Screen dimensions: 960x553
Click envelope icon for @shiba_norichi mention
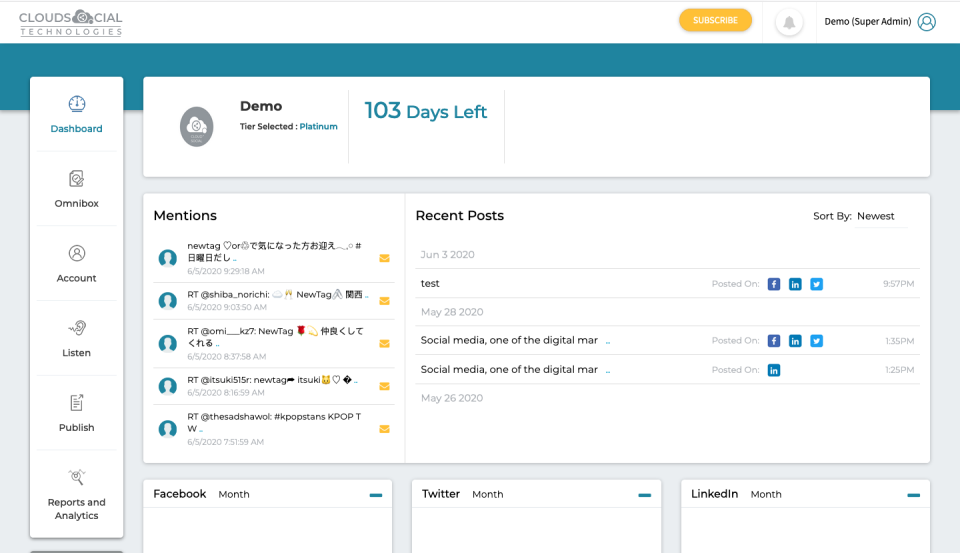[384, 301]
